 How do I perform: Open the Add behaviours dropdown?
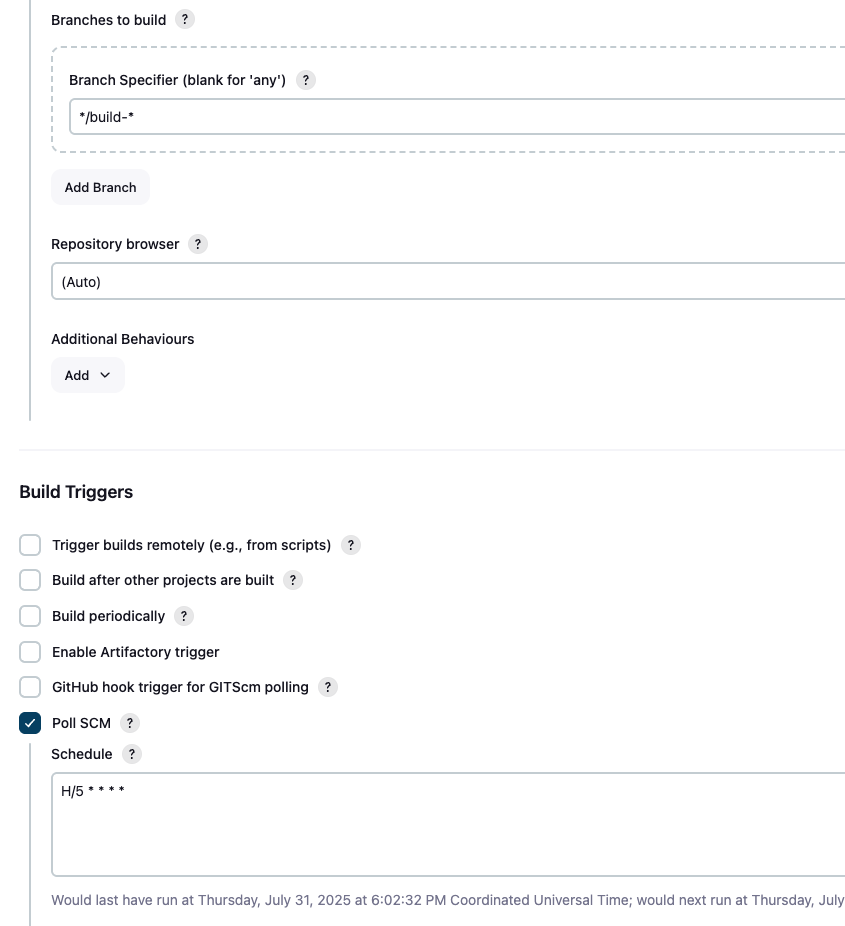point(88,375)
